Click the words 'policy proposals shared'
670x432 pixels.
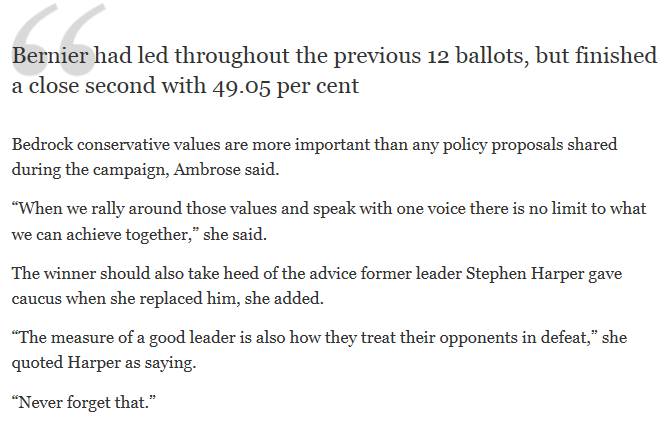pos(530,145)
